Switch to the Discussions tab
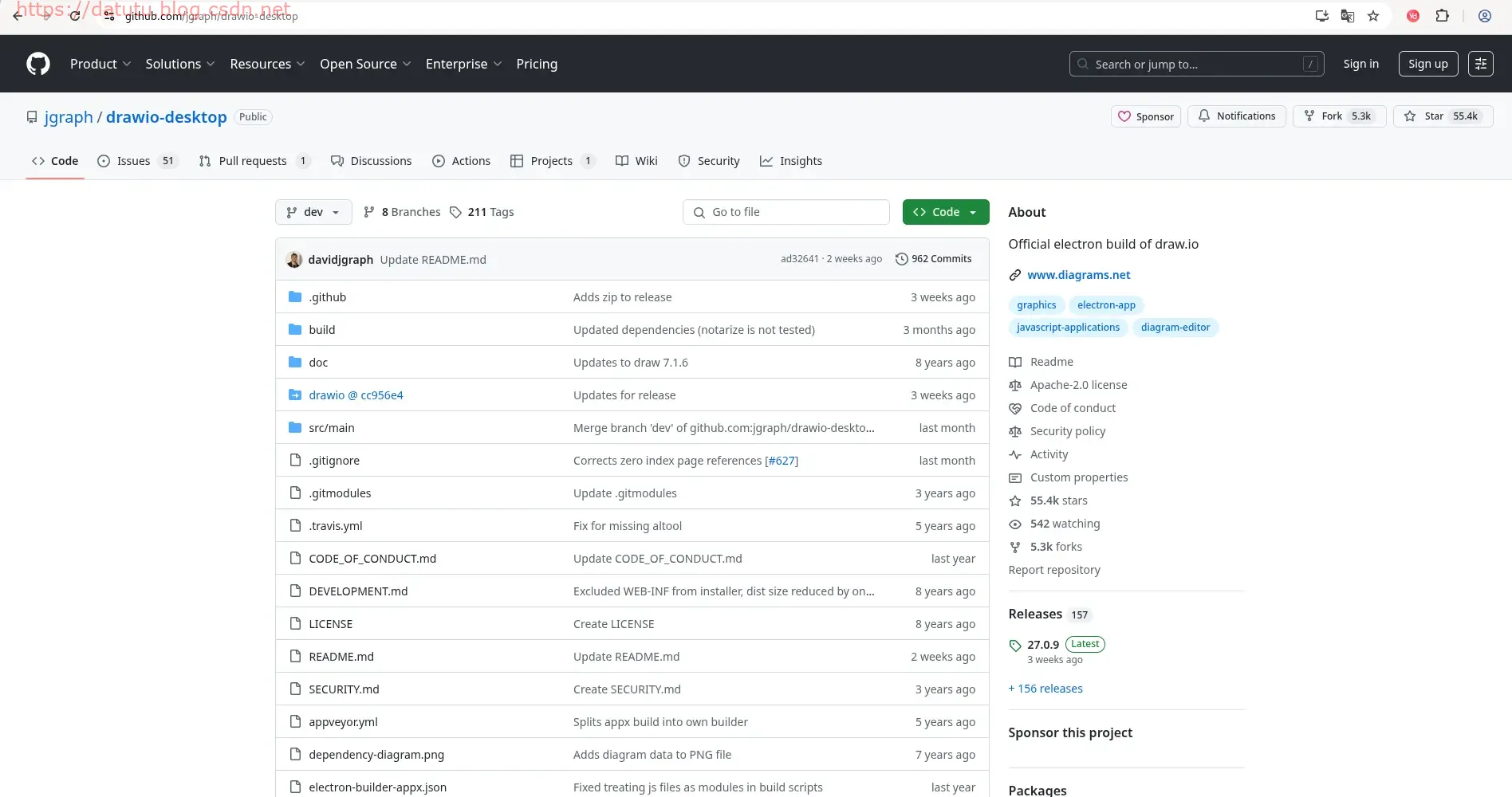The image size is (1512, 797). pos(372,161)
